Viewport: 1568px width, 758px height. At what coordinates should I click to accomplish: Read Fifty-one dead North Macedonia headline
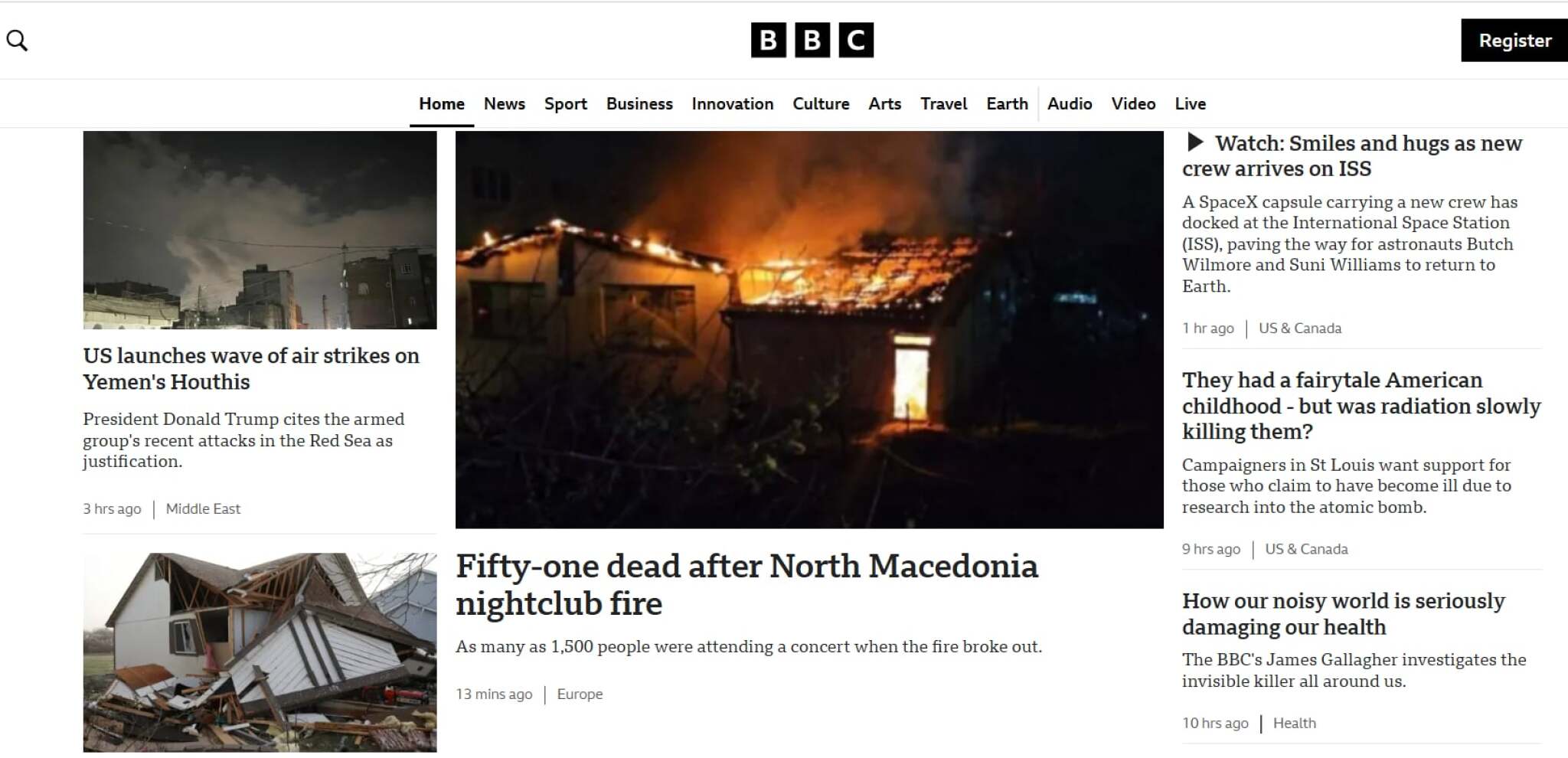click(x=746, y=585)
